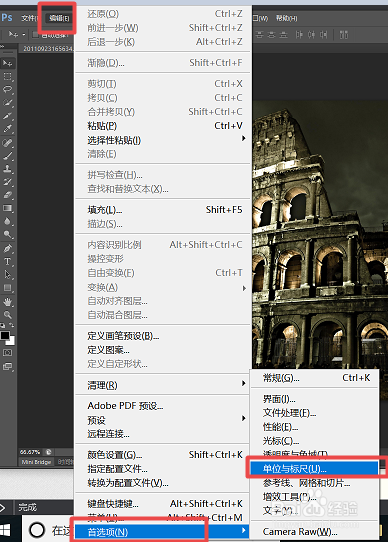This screenshot has height=542, width=388.
Task: Select 文件处理(F)... preferences entry
Action: 314,413
